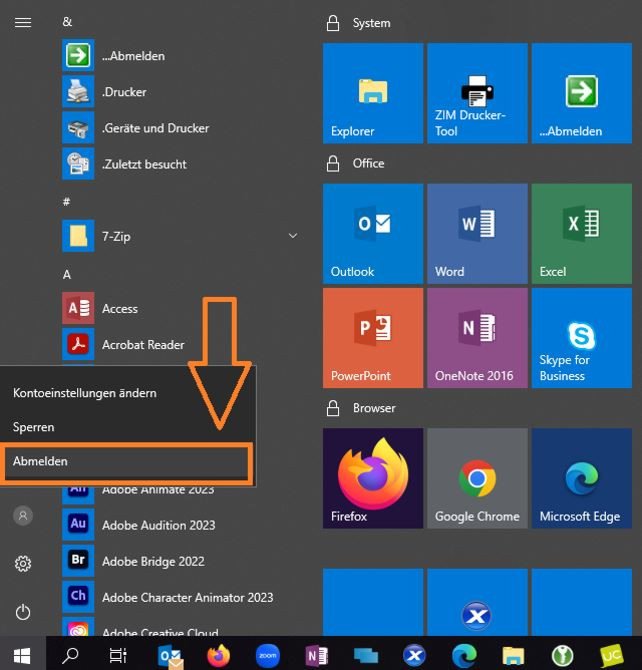
Task: Open .Geräte und Drucker entry
Action: (x=182, y=128)
